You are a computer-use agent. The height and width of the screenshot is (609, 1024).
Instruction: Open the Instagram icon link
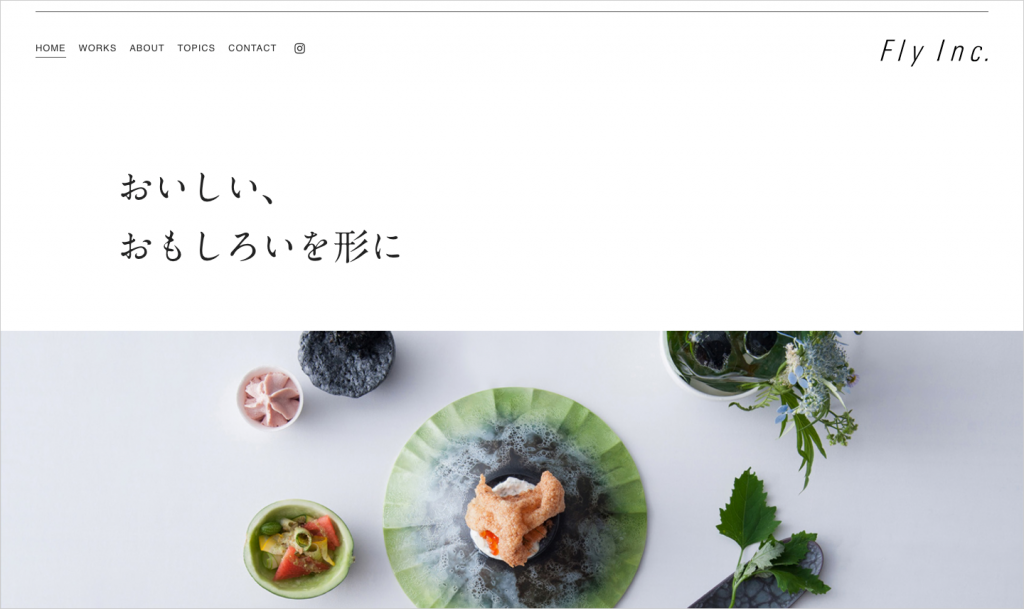pos(300,48)
